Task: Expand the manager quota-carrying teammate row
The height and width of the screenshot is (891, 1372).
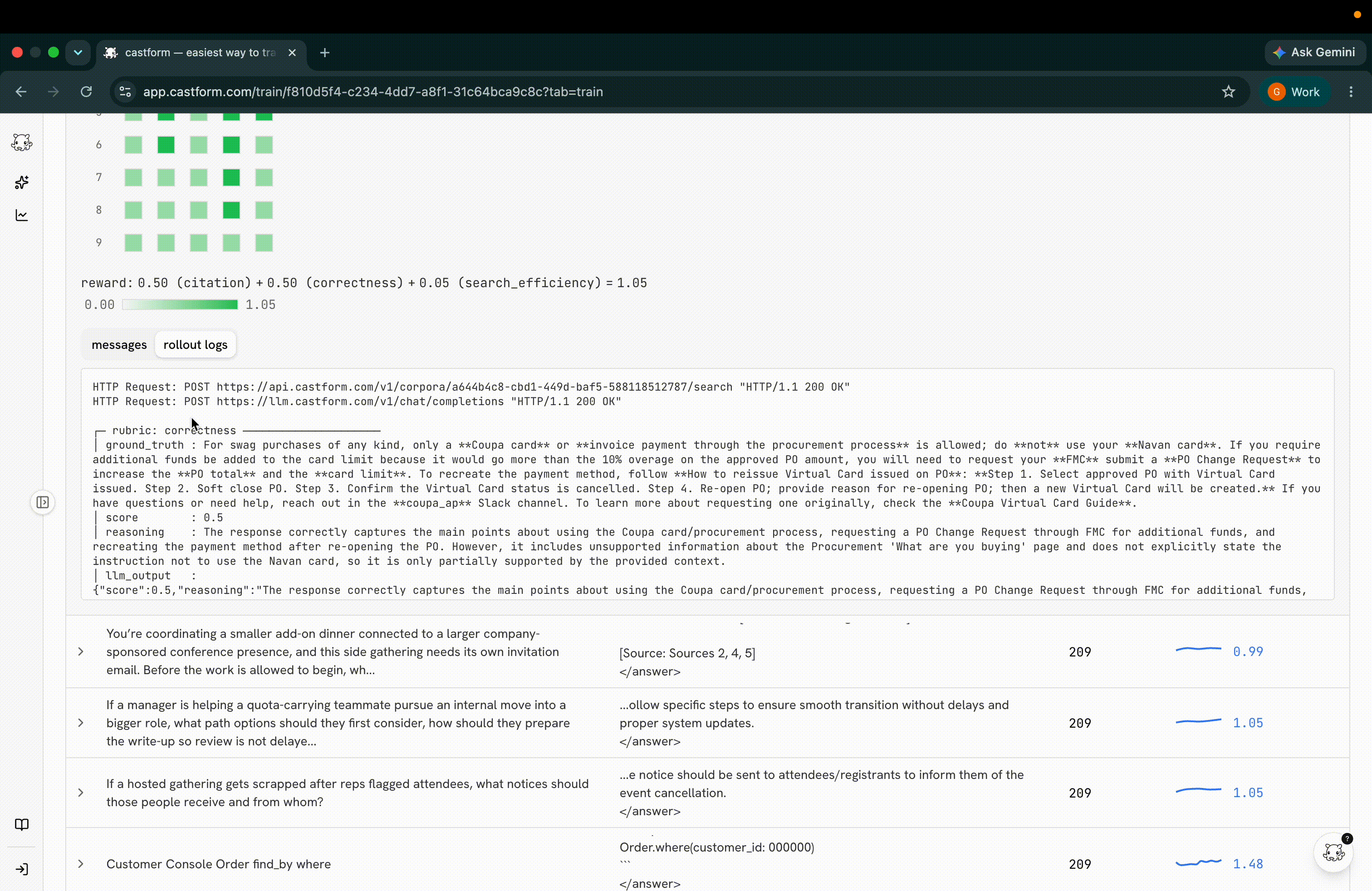Action: coord(81,723)
